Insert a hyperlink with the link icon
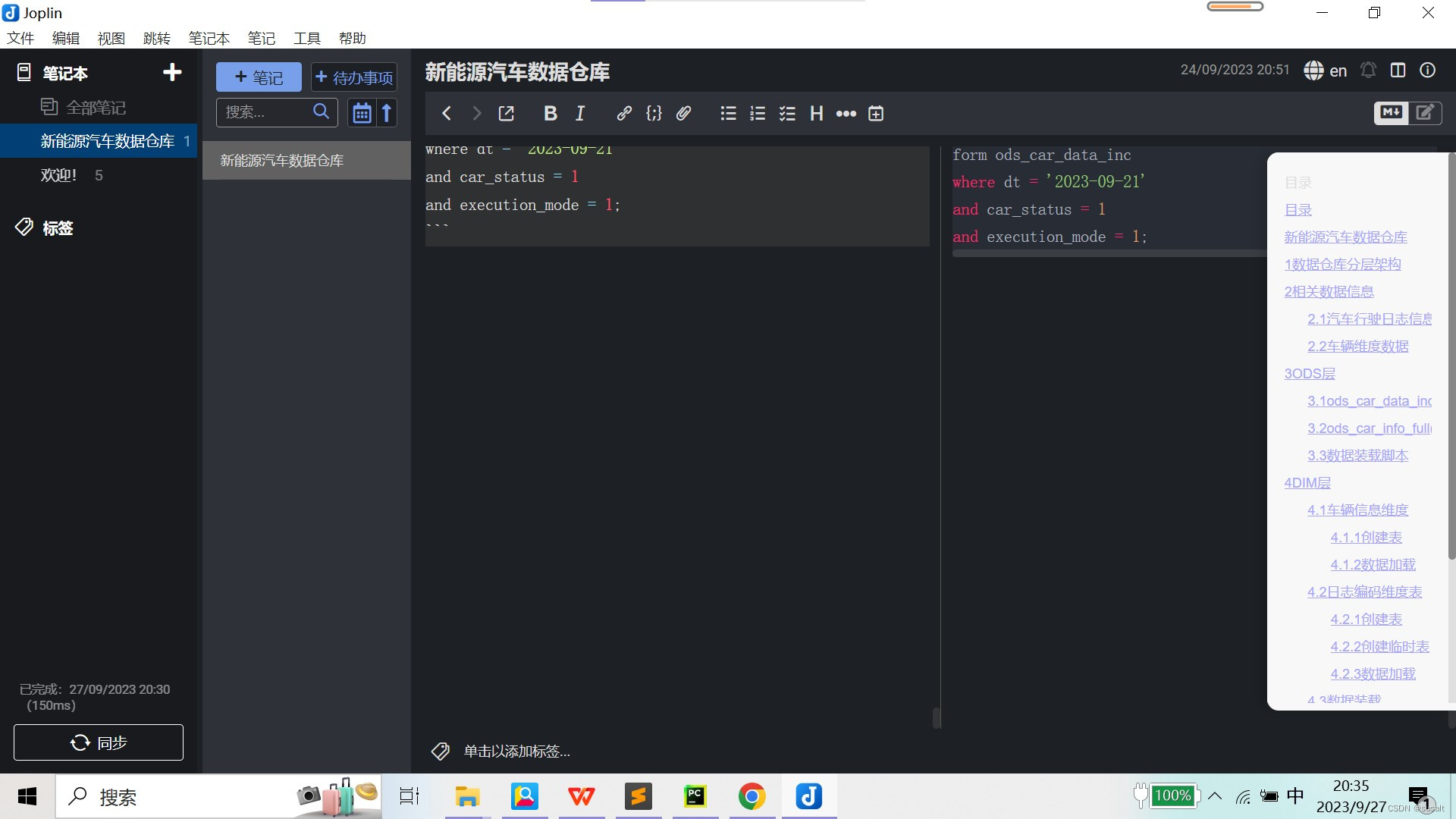Image resolution: width=1456 pixels, height=819 pixels. [624, 114]
